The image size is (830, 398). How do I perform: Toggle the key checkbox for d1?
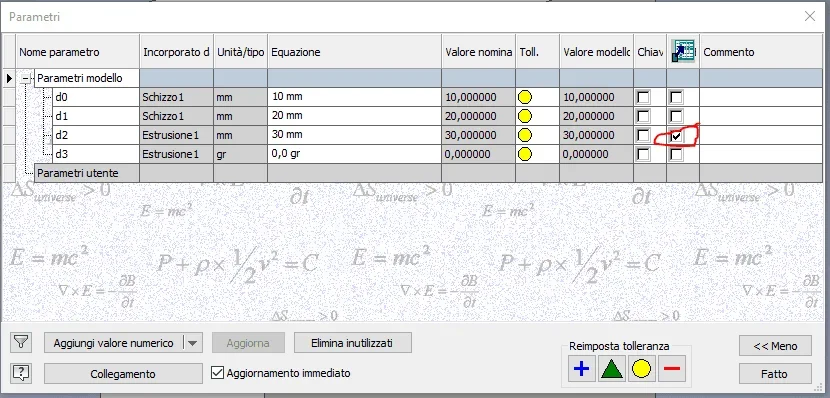644,116
